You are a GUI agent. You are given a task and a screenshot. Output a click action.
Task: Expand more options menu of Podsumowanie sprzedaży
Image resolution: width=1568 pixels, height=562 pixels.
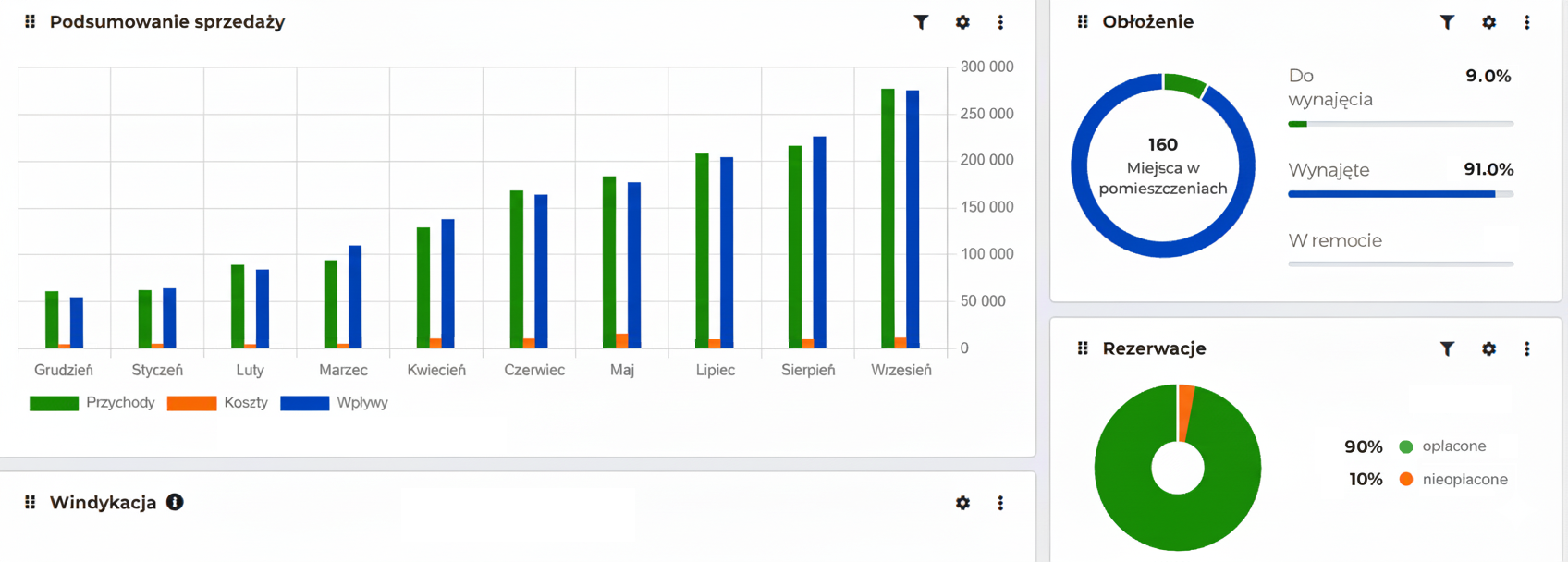point(1000,22)
